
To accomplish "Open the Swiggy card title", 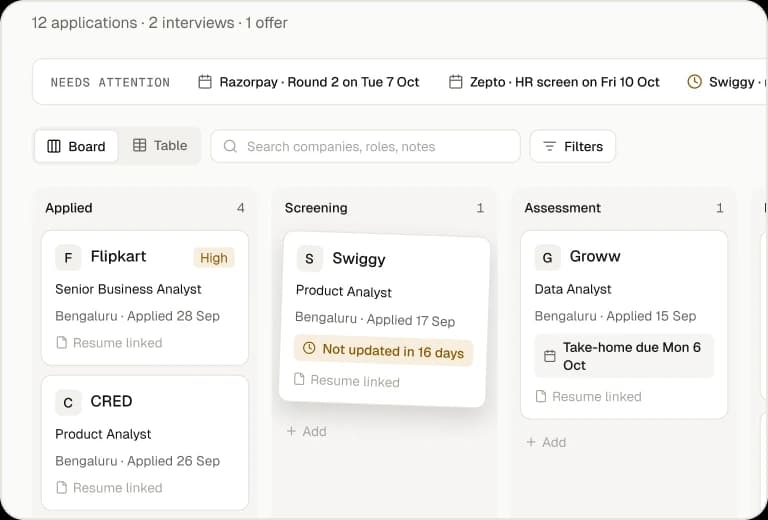I will [x=359, y=259].
